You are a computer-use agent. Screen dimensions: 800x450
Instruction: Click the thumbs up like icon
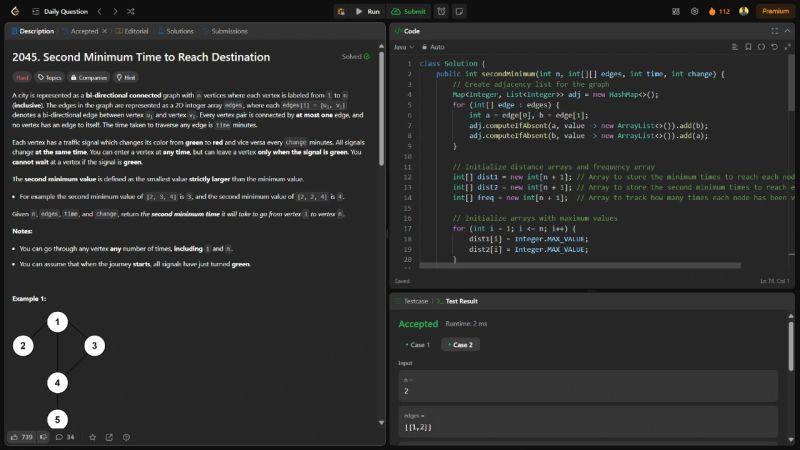coord(14,437)
